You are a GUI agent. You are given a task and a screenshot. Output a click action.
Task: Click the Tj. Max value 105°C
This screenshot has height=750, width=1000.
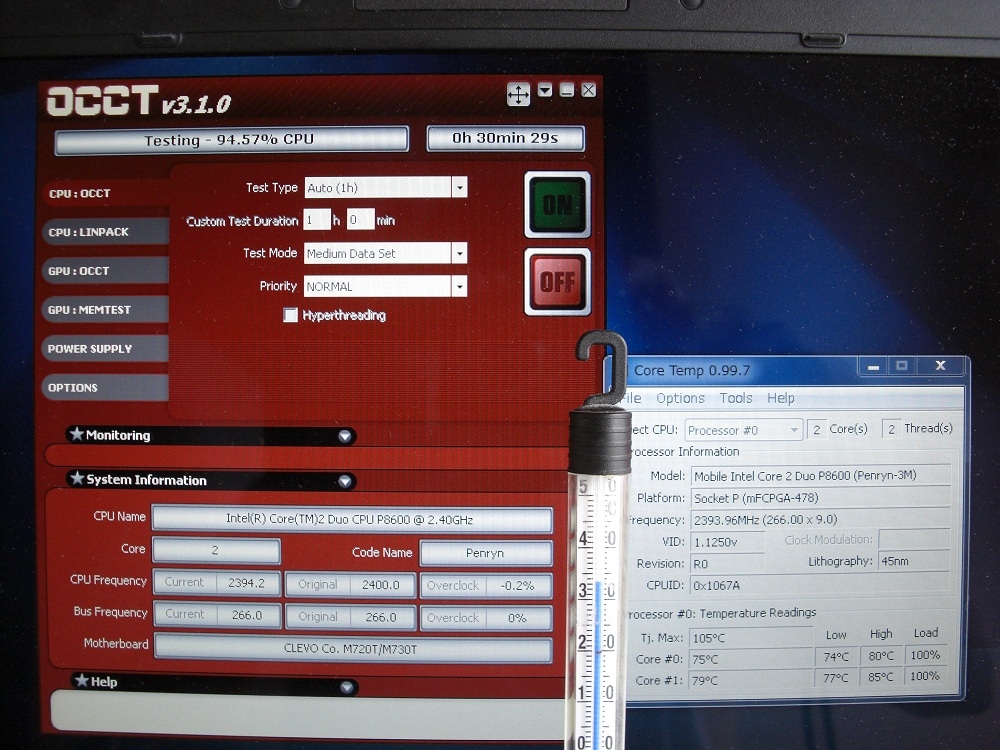coord(750,638)
